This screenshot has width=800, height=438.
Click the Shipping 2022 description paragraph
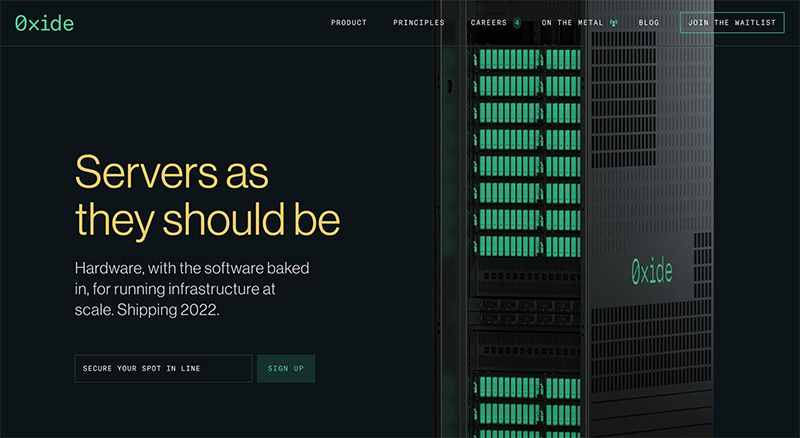182,289
